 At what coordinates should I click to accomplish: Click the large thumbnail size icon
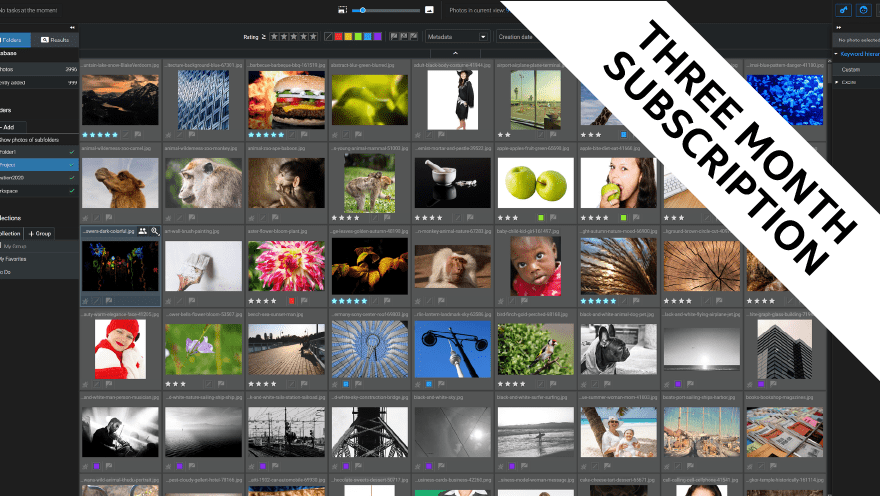point(429,10)
